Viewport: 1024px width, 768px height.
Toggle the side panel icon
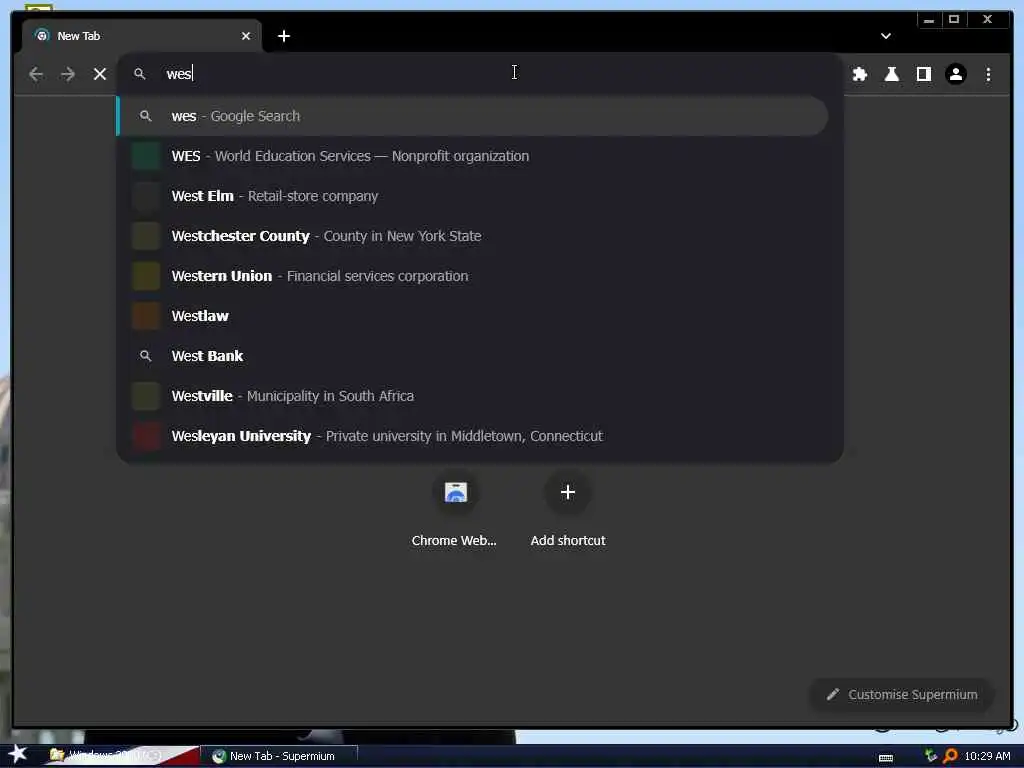coord(923,74)
